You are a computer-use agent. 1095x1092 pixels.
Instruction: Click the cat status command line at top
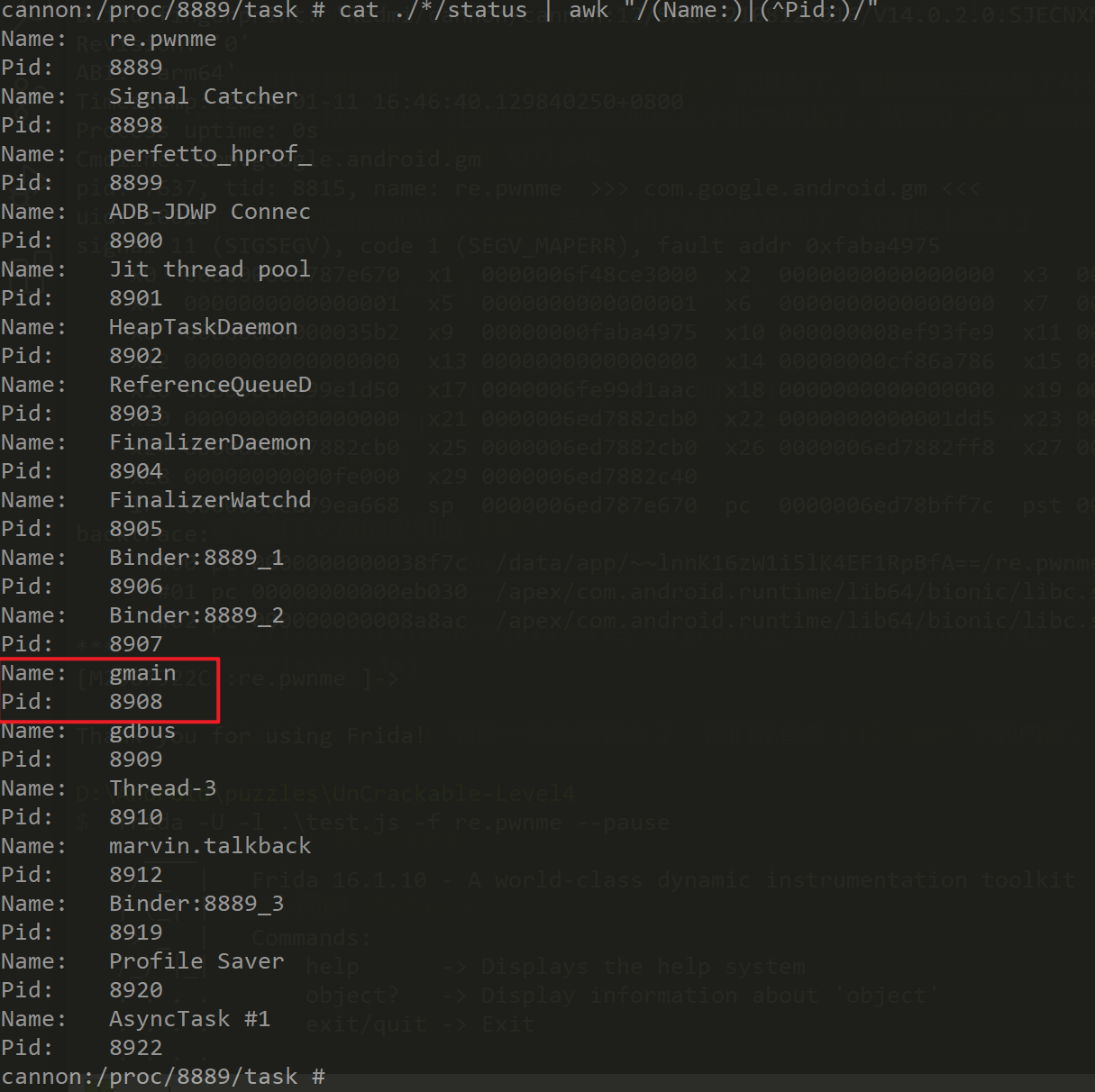coord(439,10)
